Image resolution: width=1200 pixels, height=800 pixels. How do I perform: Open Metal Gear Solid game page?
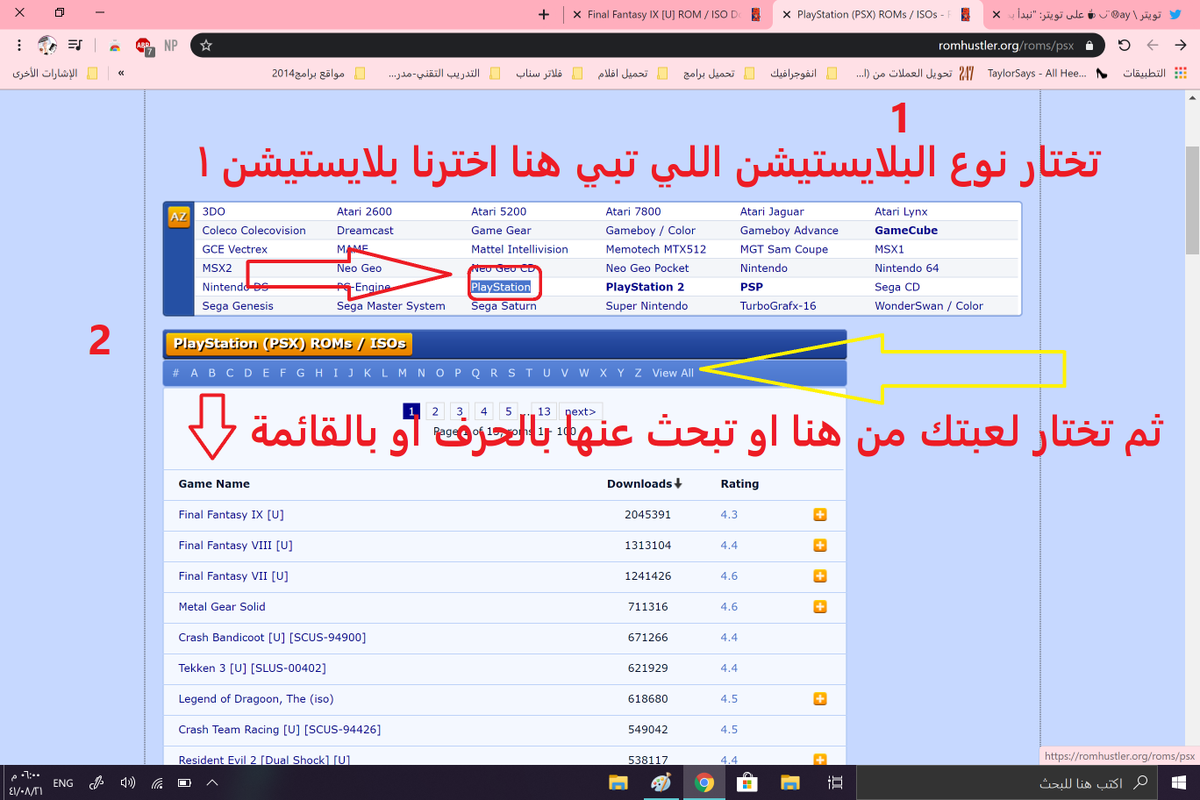click(222, 607)
